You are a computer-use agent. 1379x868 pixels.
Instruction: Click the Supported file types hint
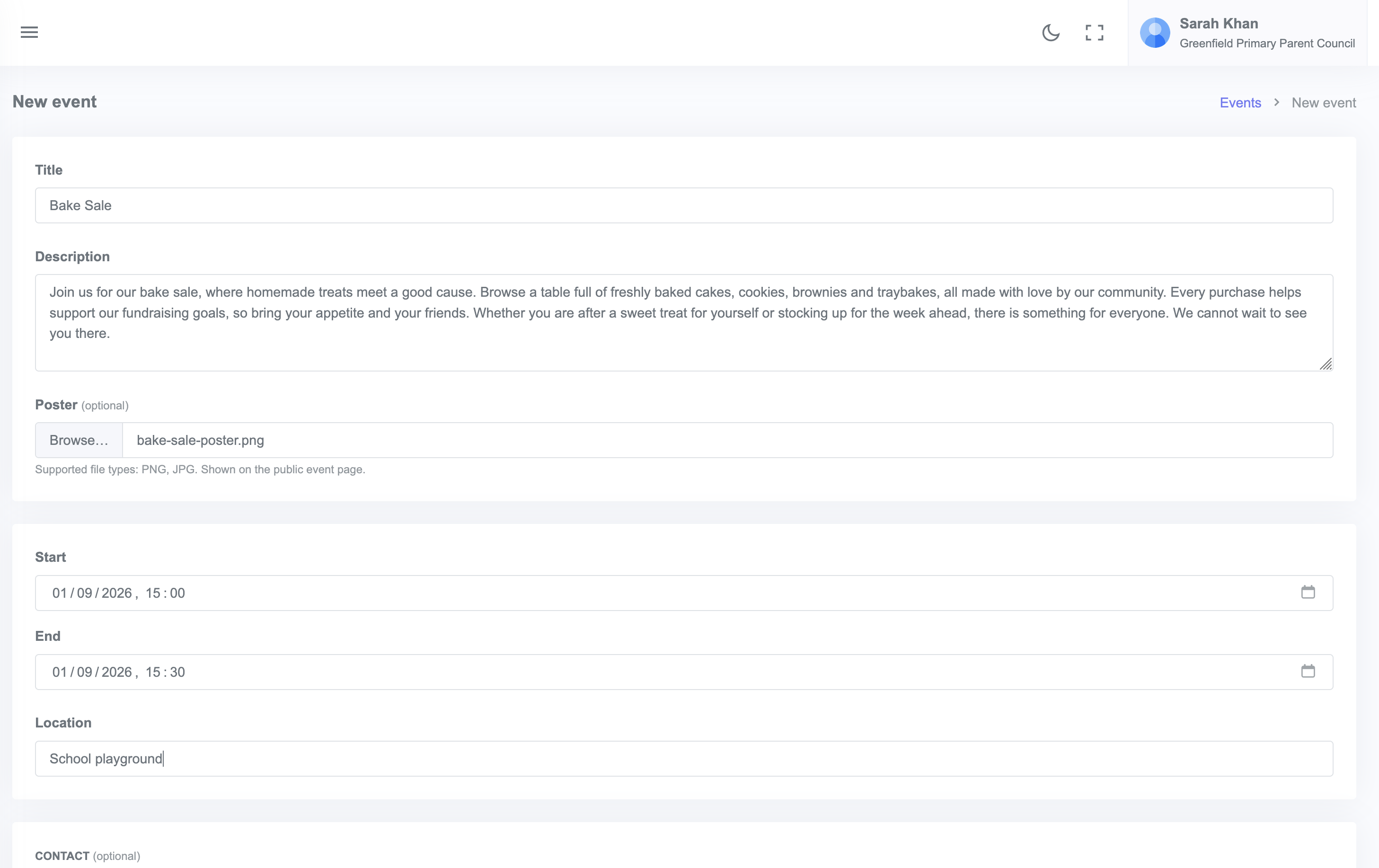200,469
